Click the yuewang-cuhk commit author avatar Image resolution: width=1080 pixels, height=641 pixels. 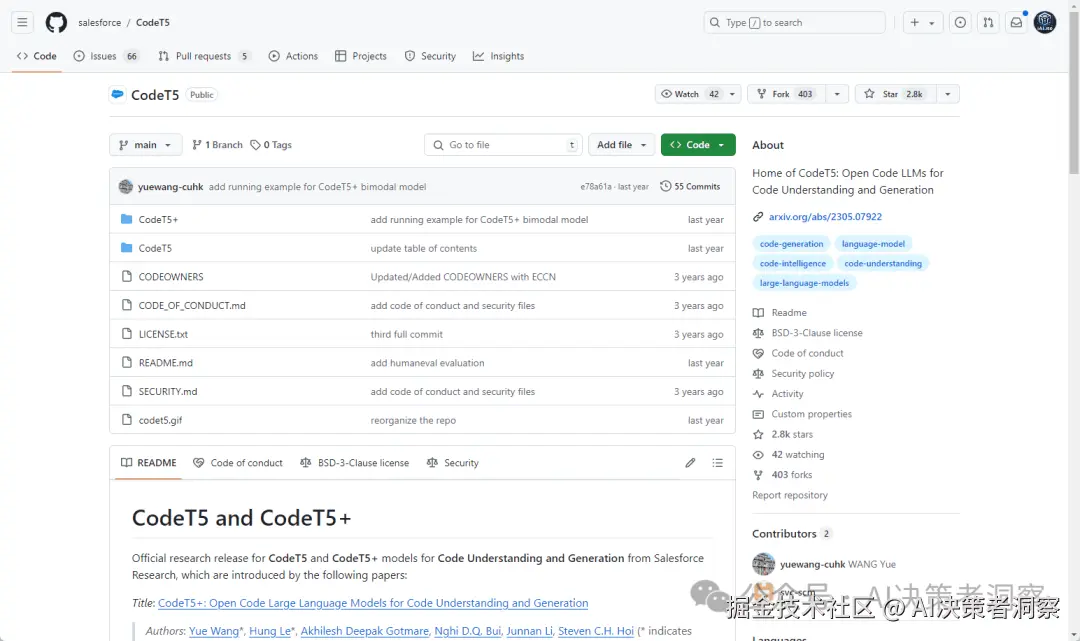[x=125, y=187]
